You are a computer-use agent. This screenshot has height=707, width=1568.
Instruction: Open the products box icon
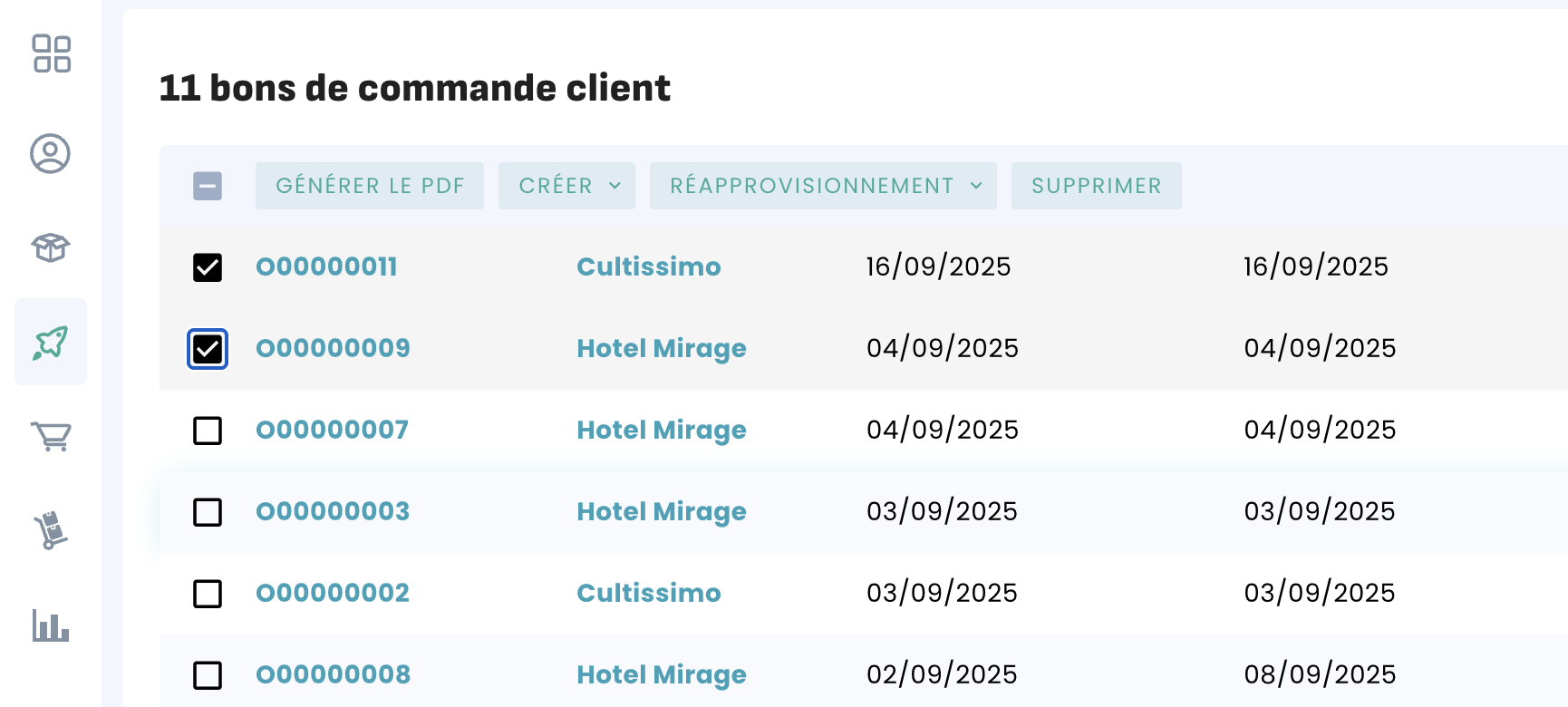[x=51, y=247]
